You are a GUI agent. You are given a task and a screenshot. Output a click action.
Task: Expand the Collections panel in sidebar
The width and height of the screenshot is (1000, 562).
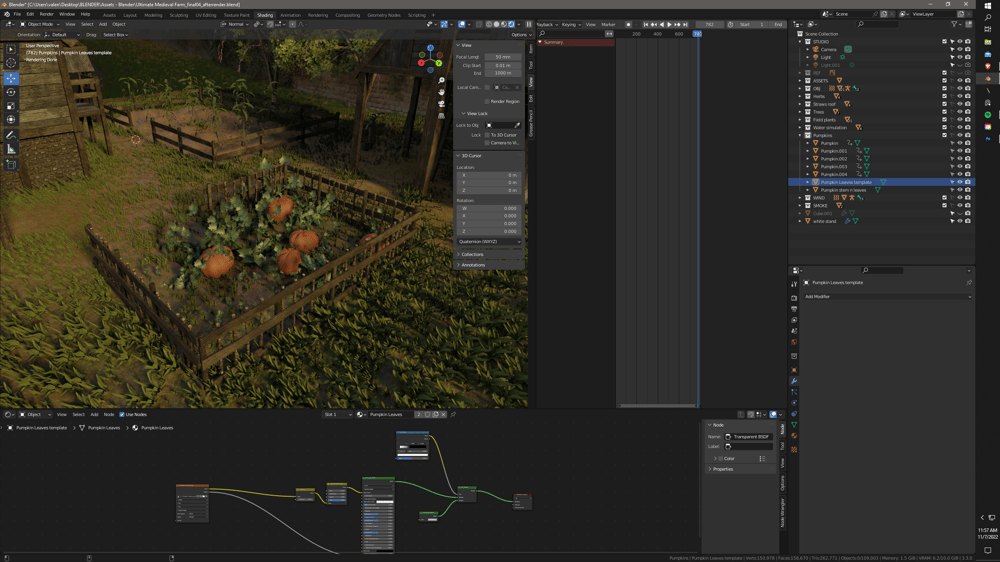click(x=489, y=255)
